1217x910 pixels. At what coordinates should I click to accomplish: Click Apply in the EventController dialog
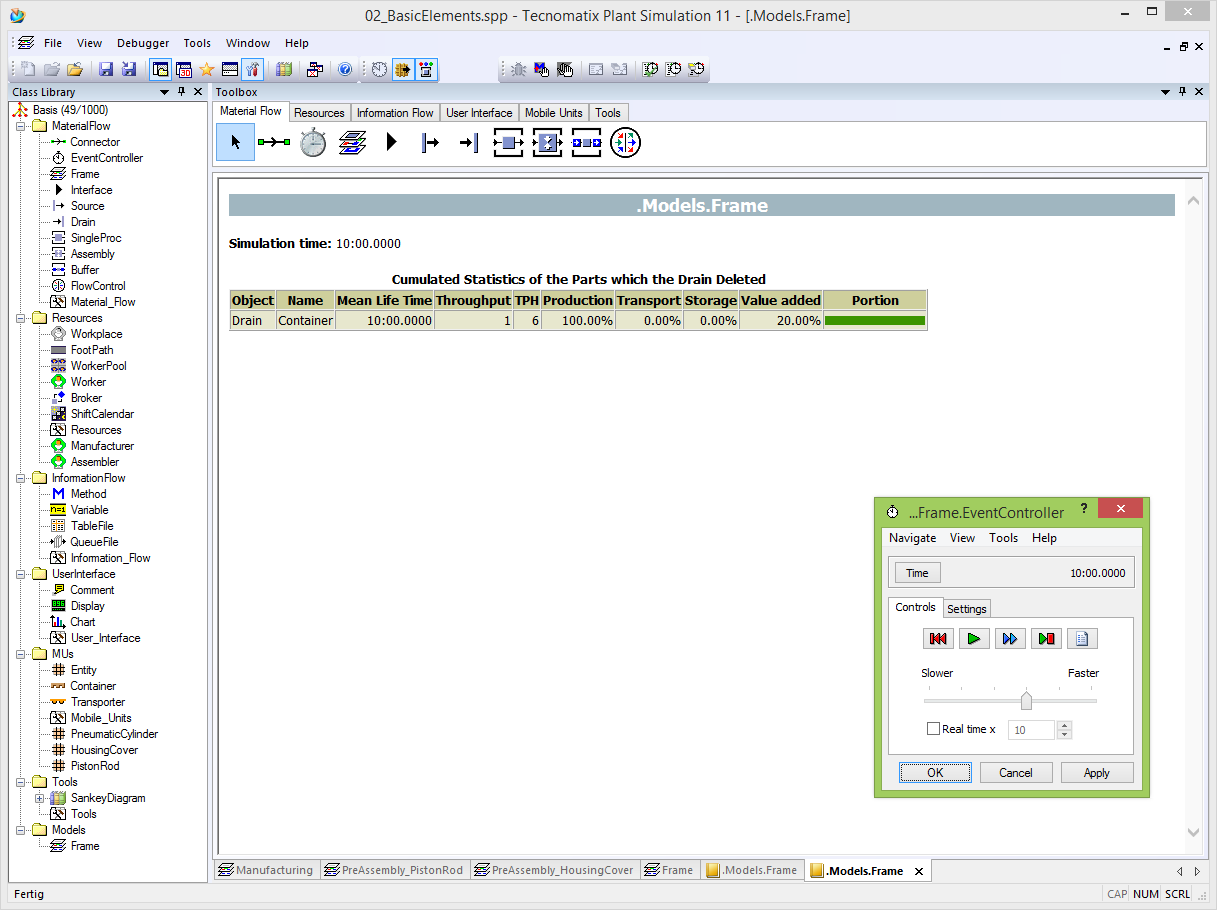coord(1097,772)
